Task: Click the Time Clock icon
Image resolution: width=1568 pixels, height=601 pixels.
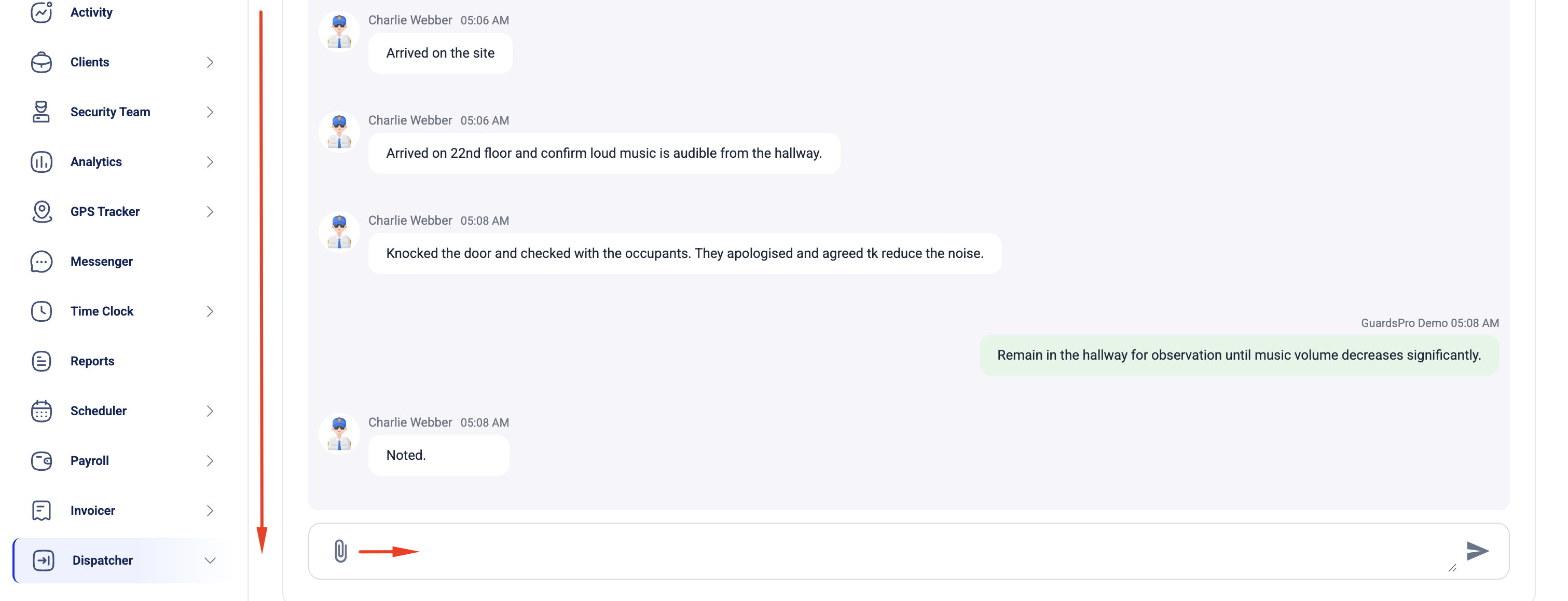Action: click(42, 311)
